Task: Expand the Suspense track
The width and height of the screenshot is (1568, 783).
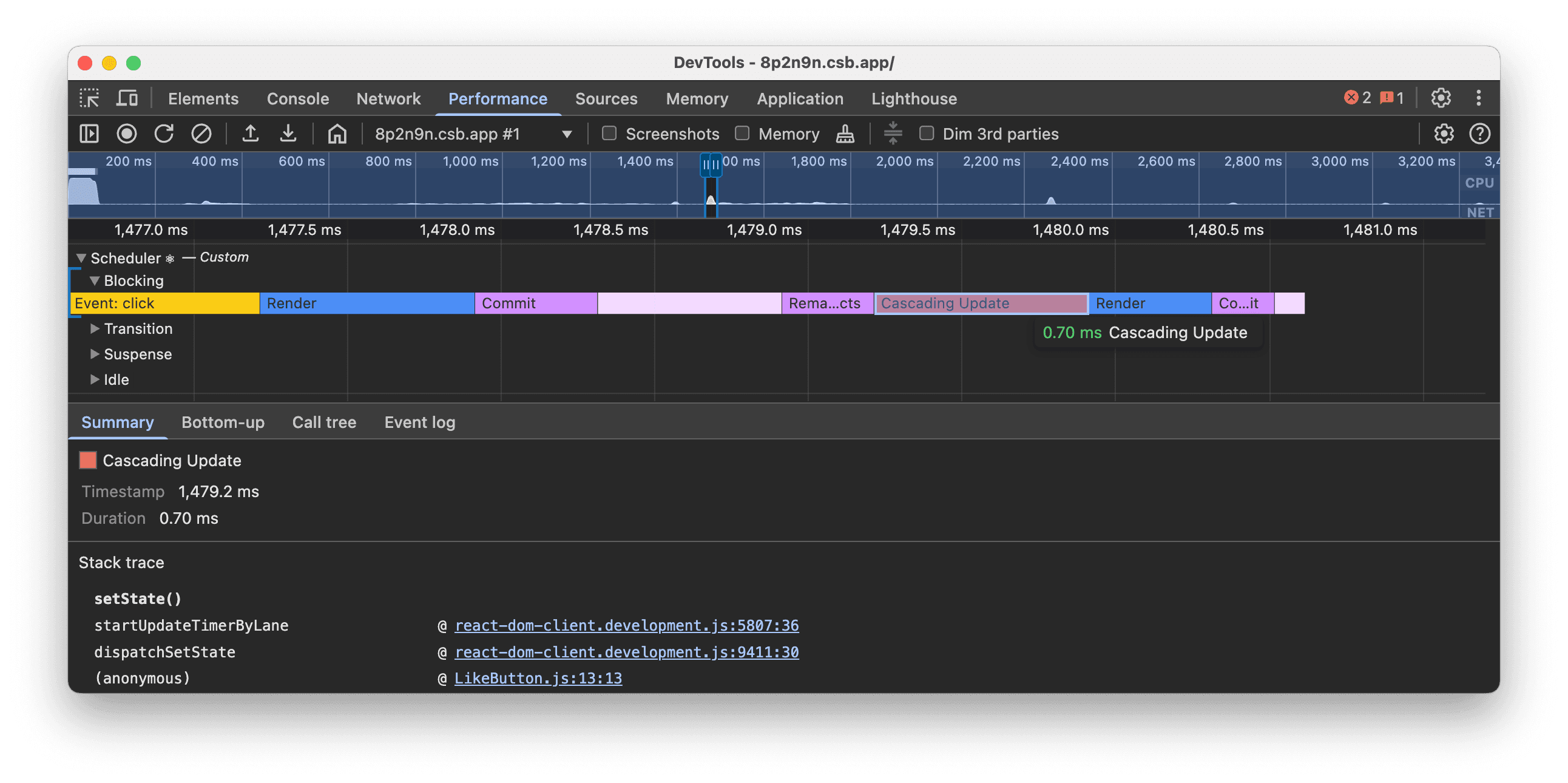Action: tap(94, 354)
